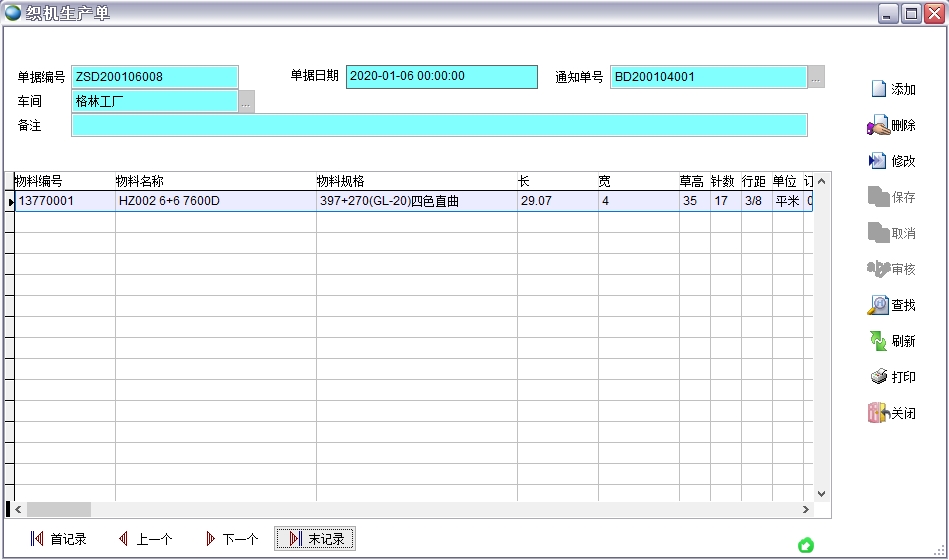Screen dimensions: 949x560
Task: Open lookup button beside 通知单号 field
Action: (817, 77)
